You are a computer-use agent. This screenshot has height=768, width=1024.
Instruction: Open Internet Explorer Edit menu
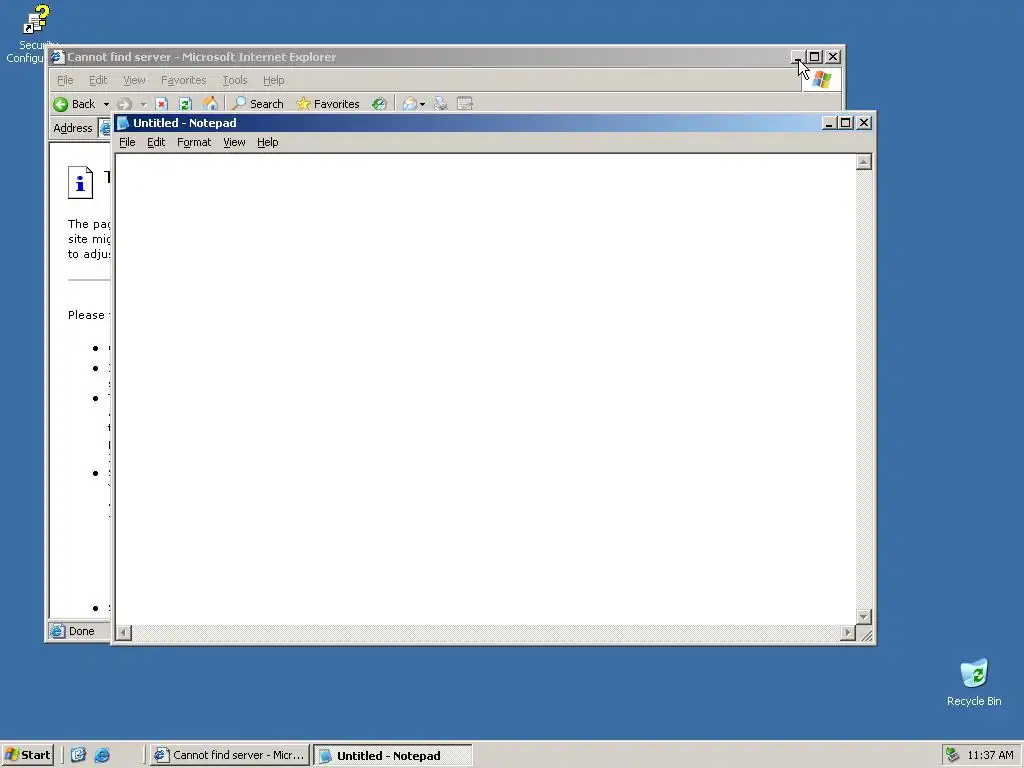pyautogui.click(x=98, y=80)
